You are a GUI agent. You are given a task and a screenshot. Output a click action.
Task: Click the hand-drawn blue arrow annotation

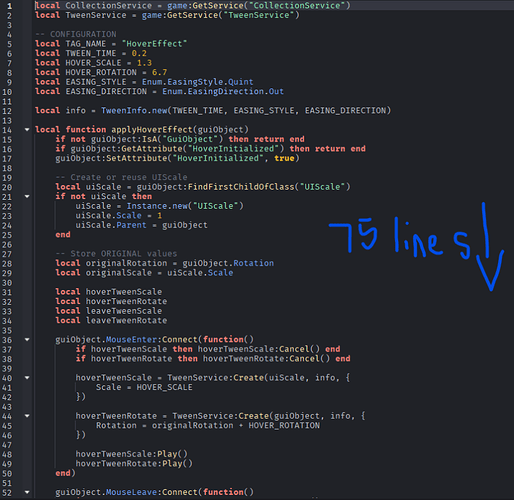click(489, 247)
